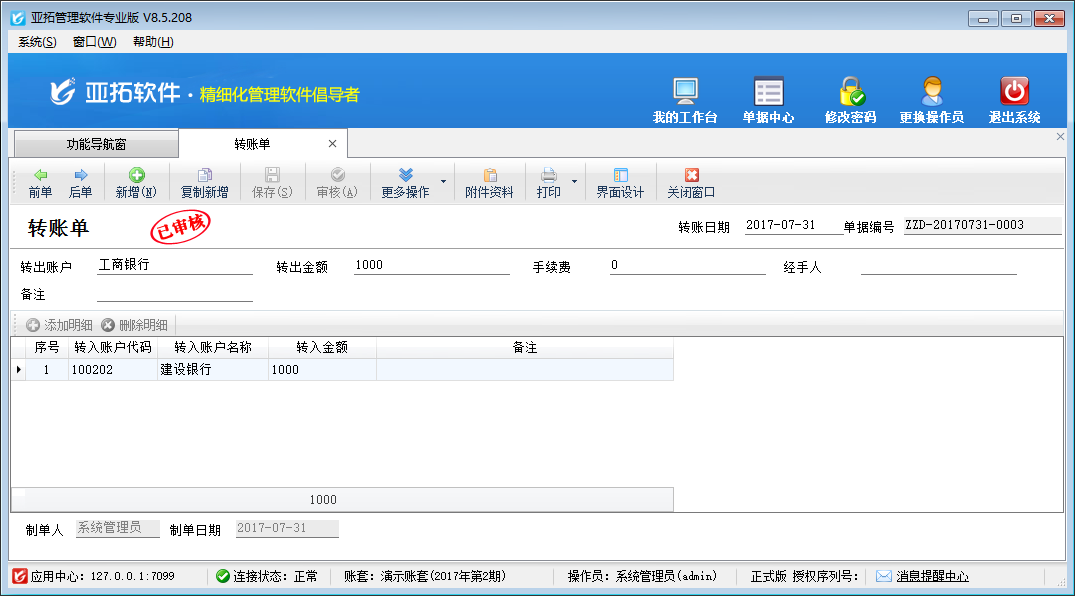Click the 备注 input field
Image resolution: width=1075 pixels, height=596 pixels.
pos(175,294)
